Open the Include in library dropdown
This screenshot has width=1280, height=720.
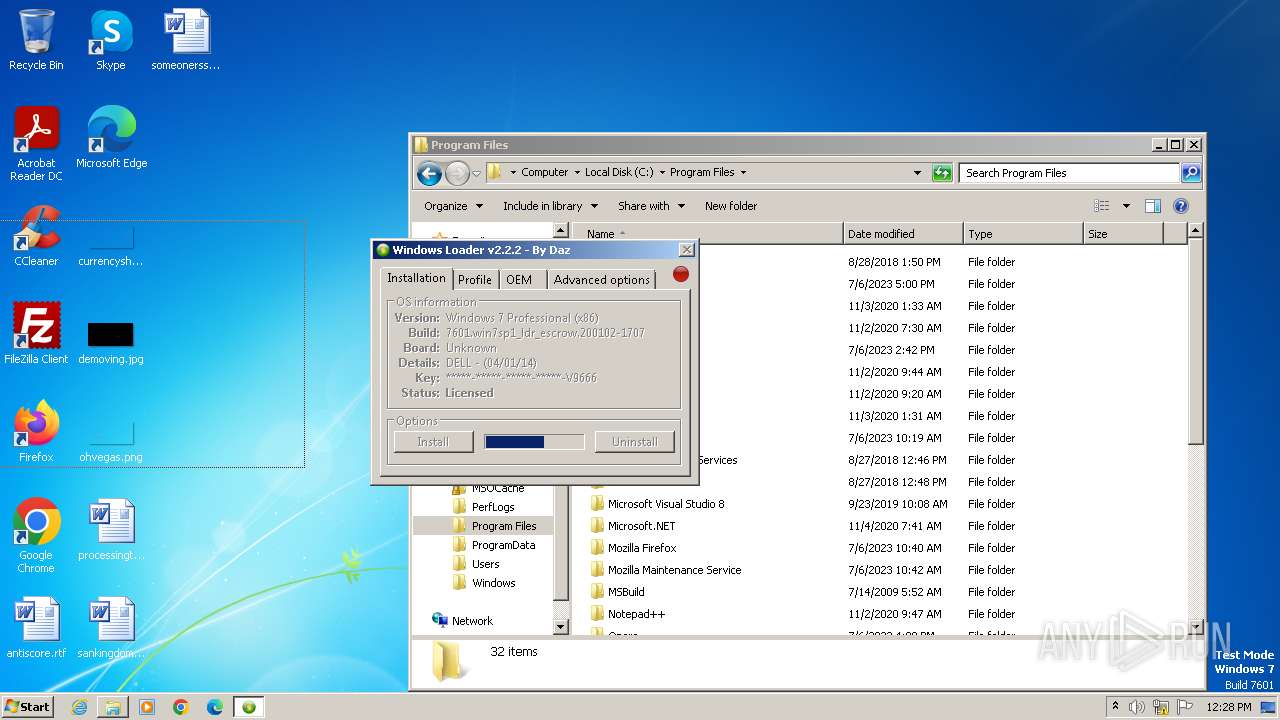point(550,206)
